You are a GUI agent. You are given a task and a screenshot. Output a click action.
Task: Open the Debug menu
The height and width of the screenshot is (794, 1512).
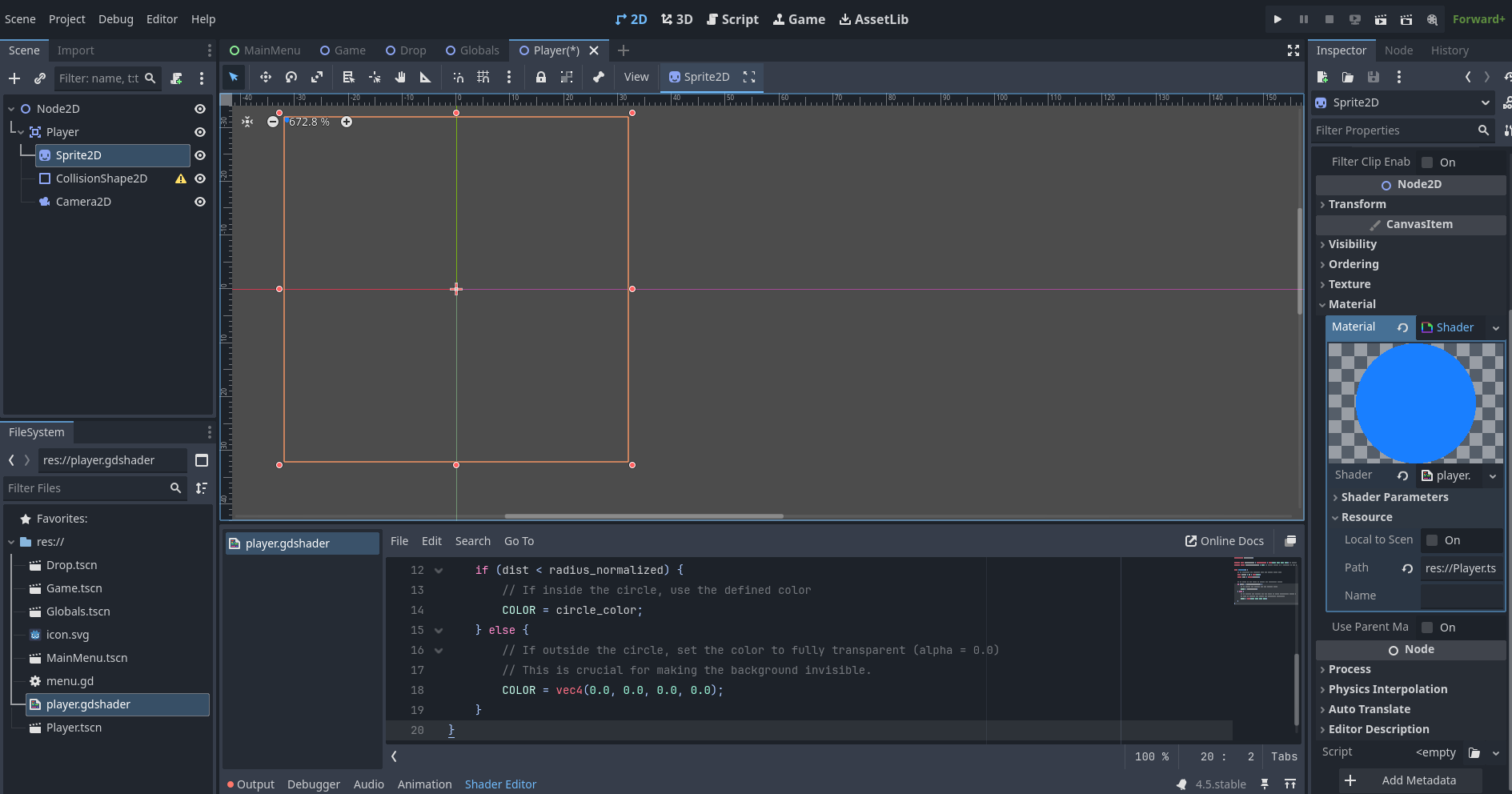coord(116,19)
